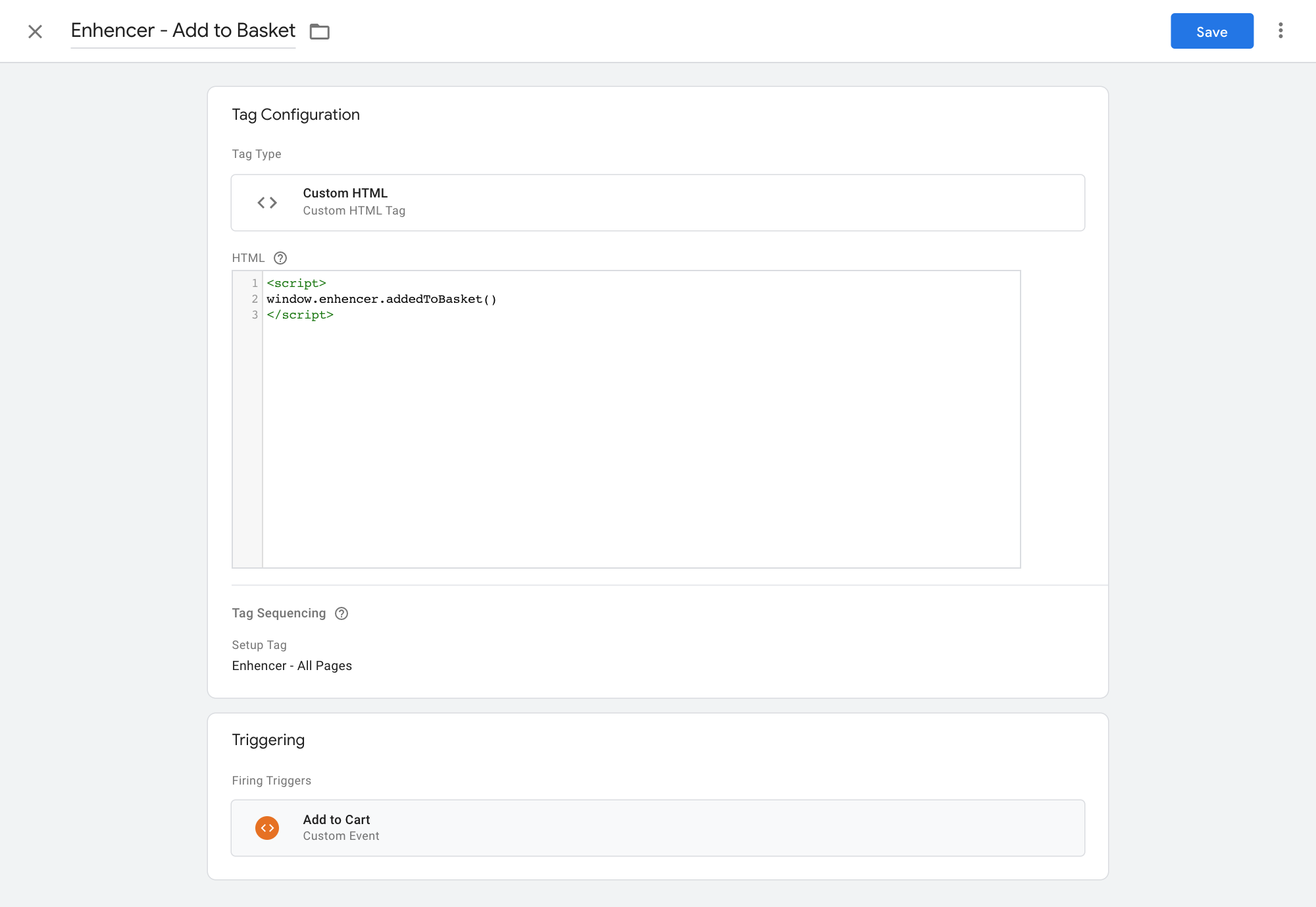
Task: Click the Firing Triggers label
Action: [271, 781]
